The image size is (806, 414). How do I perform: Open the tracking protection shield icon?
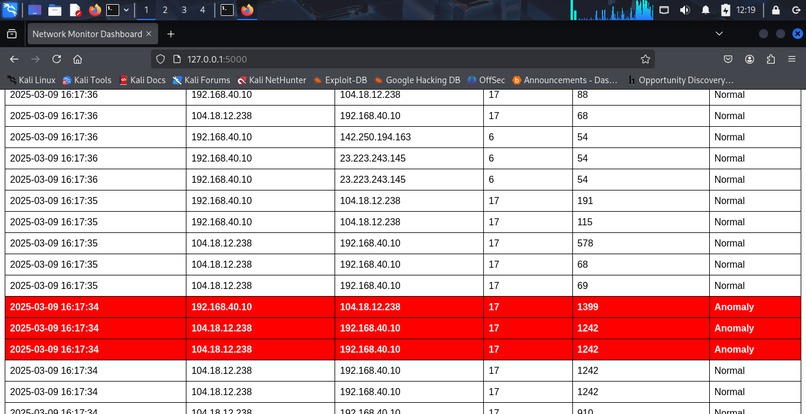coord(160,59)
